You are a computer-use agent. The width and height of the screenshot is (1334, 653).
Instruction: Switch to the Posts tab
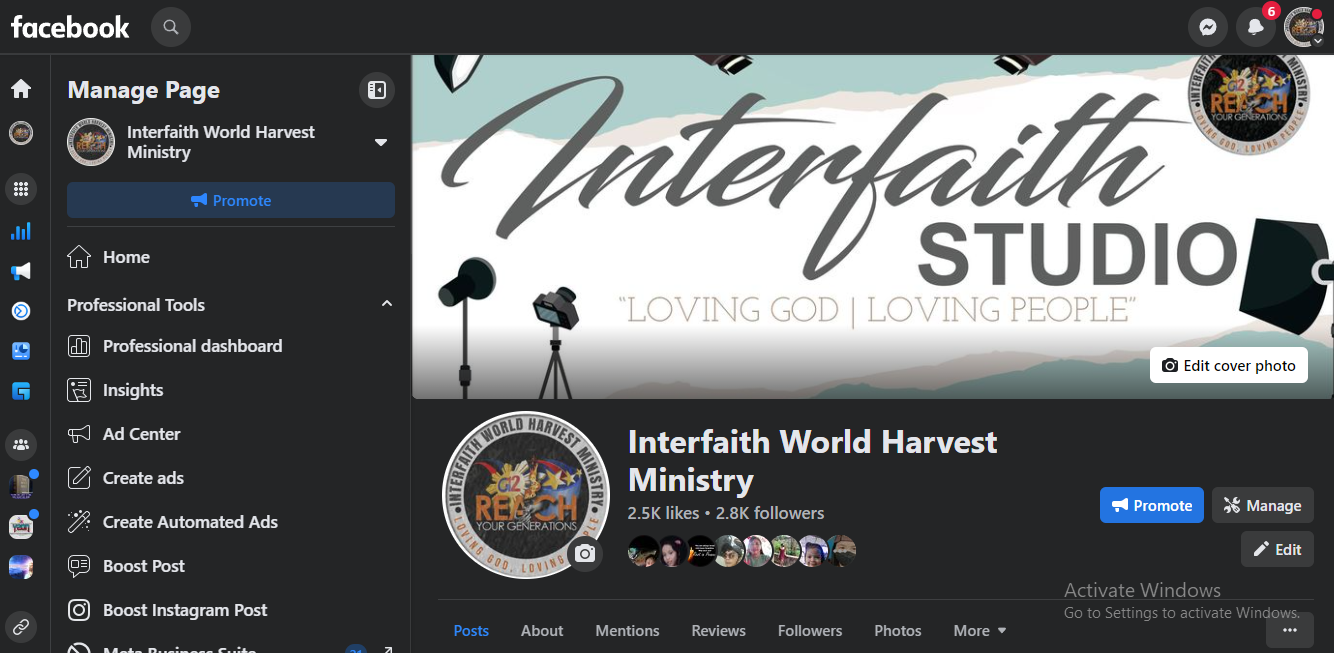(471, 630)
